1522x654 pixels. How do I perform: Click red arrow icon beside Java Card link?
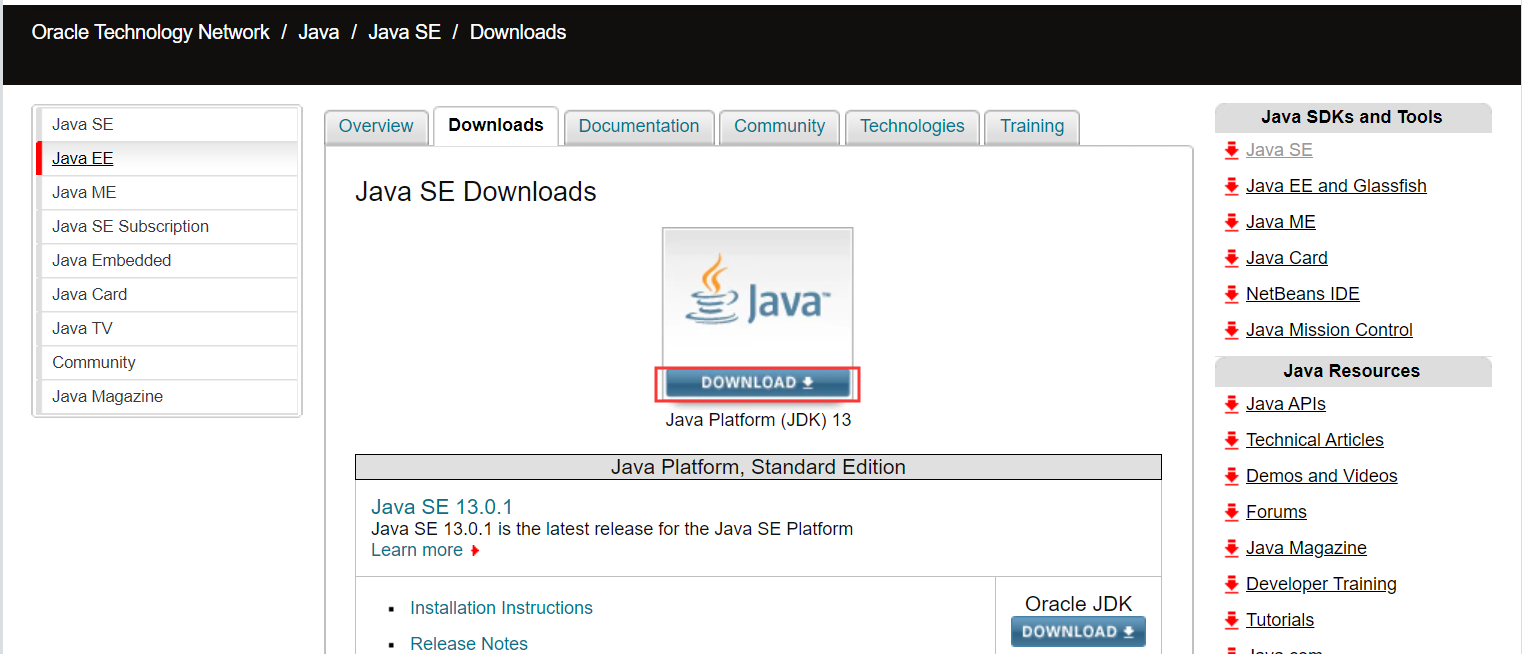pos(1232,259)
